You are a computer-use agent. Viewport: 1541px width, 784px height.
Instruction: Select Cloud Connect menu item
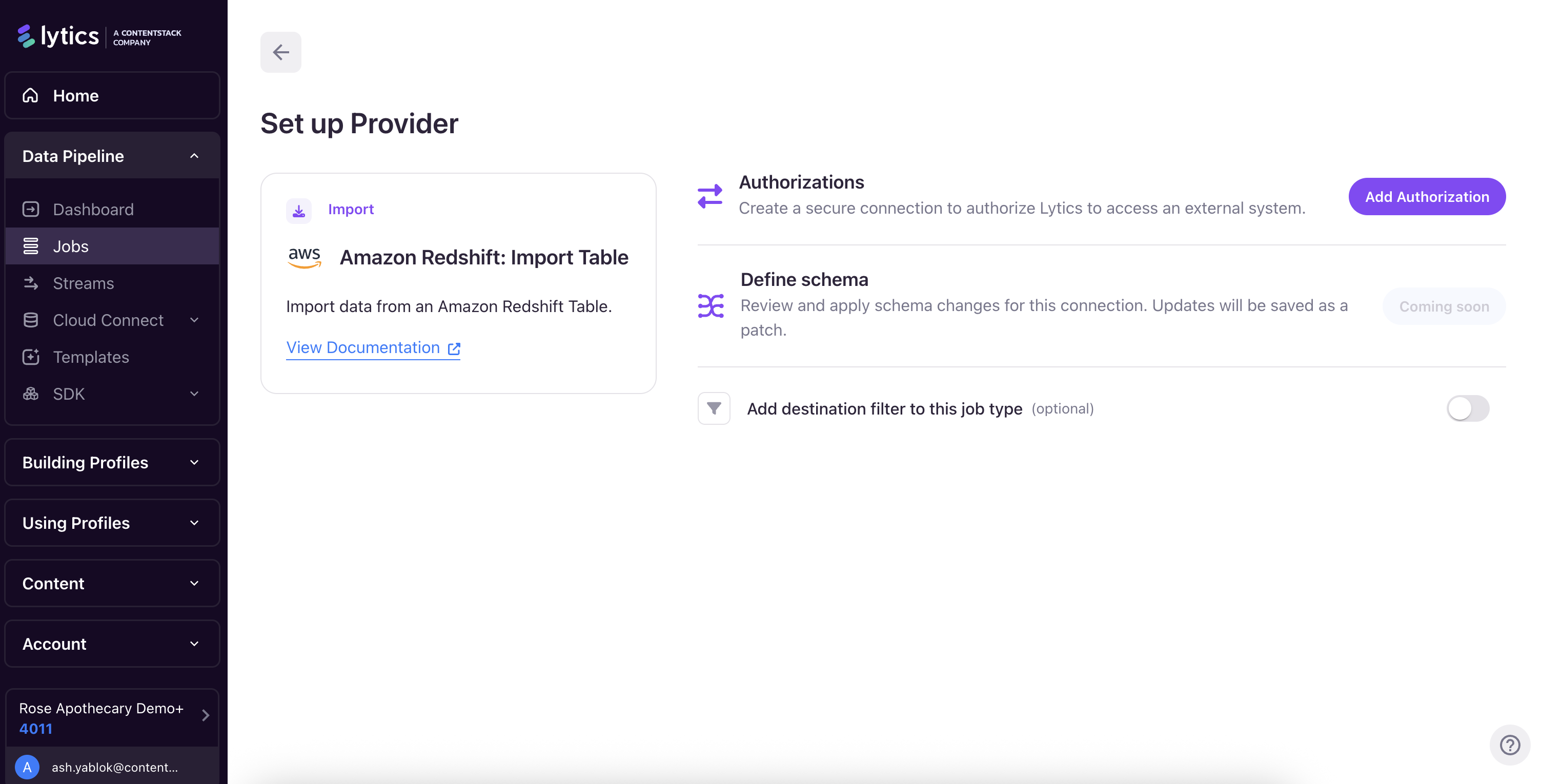[x=112, y=320]
